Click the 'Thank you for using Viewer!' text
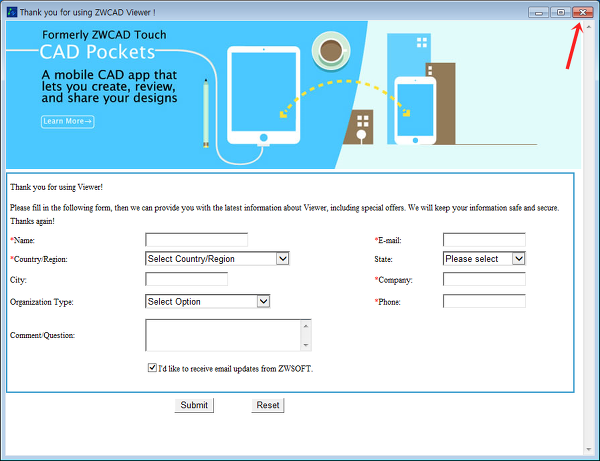 56,187
